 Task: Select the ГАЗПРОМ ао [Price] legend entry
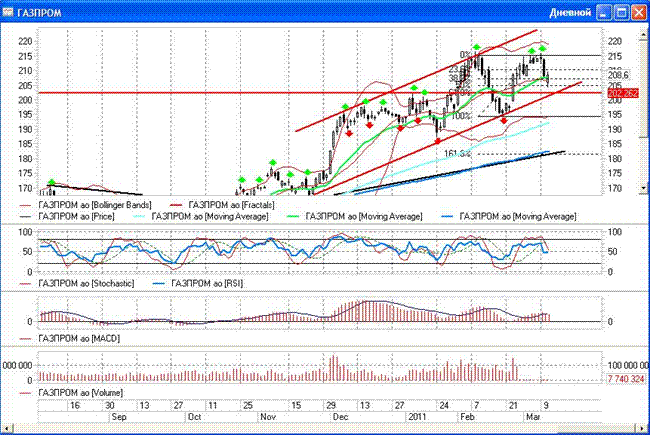(67, 216)
